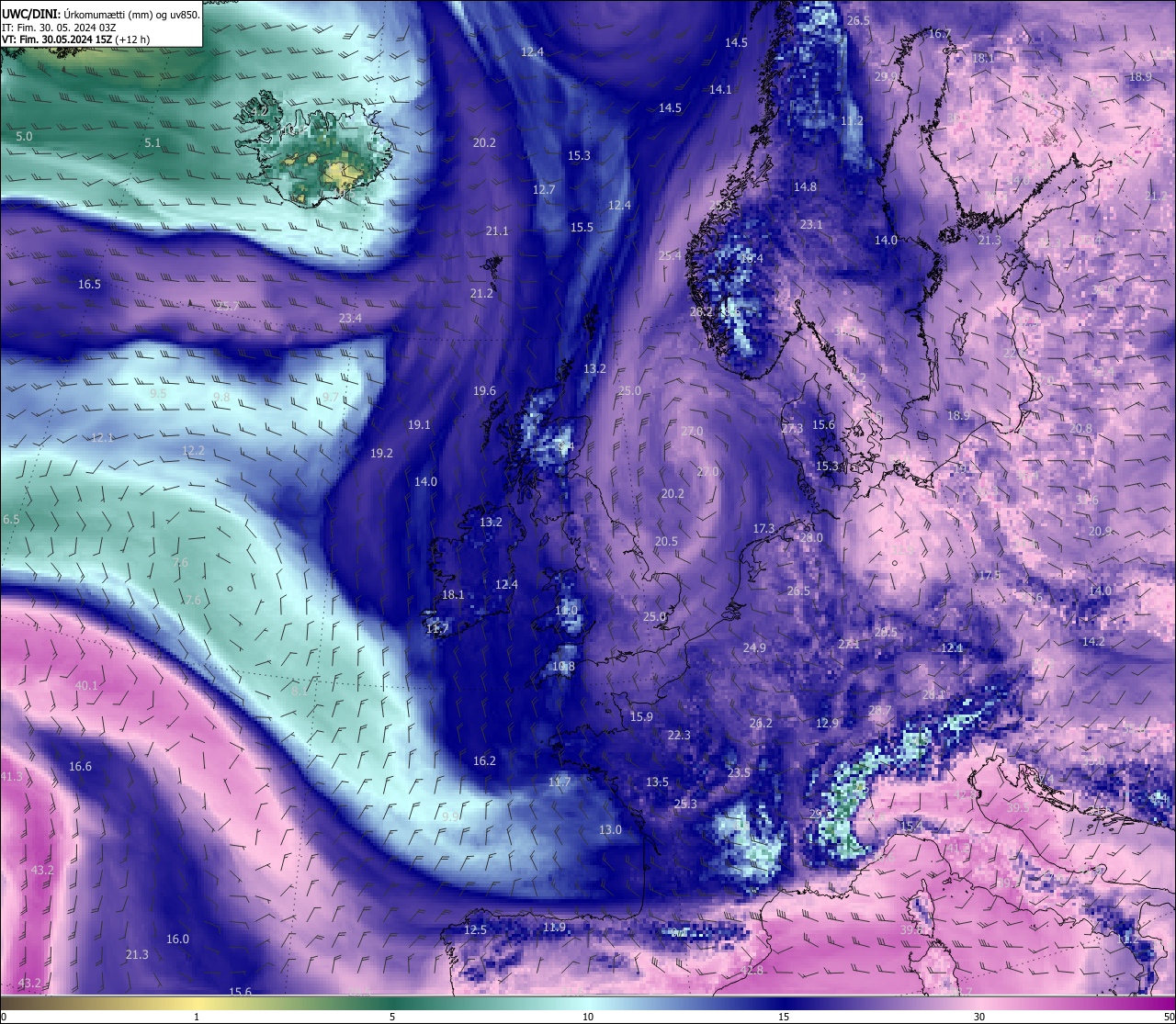1176x1024 pixels.
Task: Click the 24.9 value label
Action: pos(754,648)
